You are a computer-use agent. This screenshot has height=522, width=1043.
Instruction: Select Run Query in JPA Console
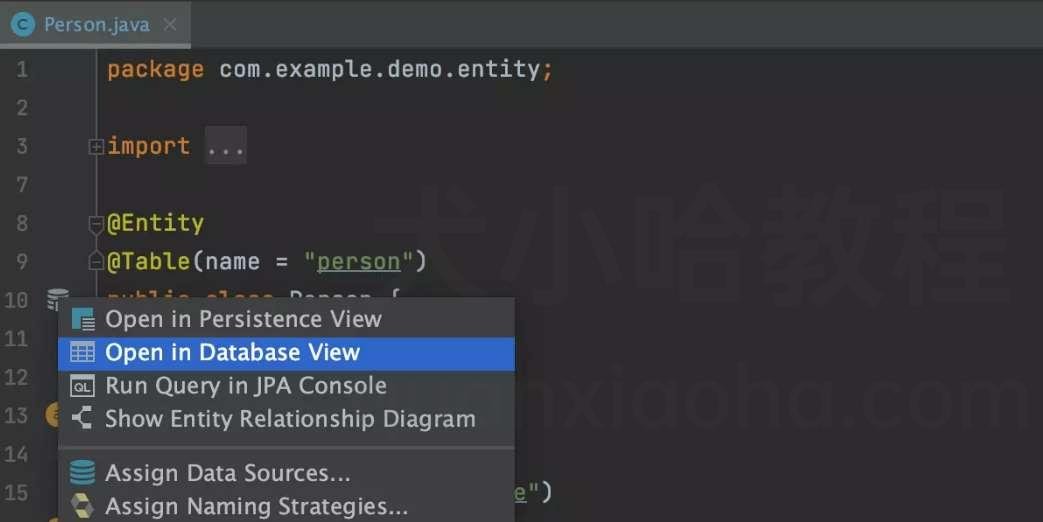286,386
